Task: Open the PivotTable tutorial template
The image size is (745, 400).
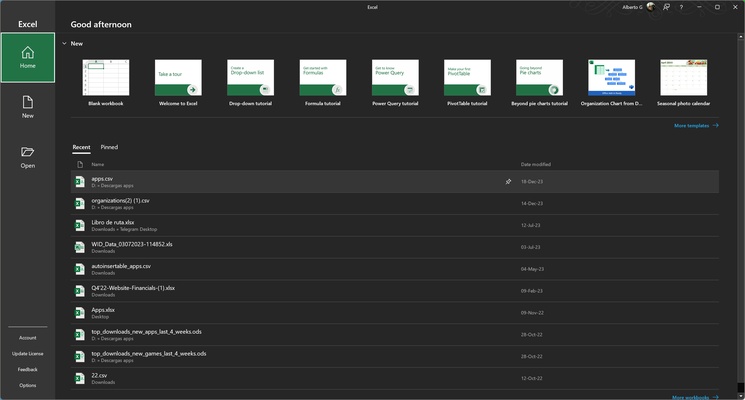Action: (x=467, y=82)
